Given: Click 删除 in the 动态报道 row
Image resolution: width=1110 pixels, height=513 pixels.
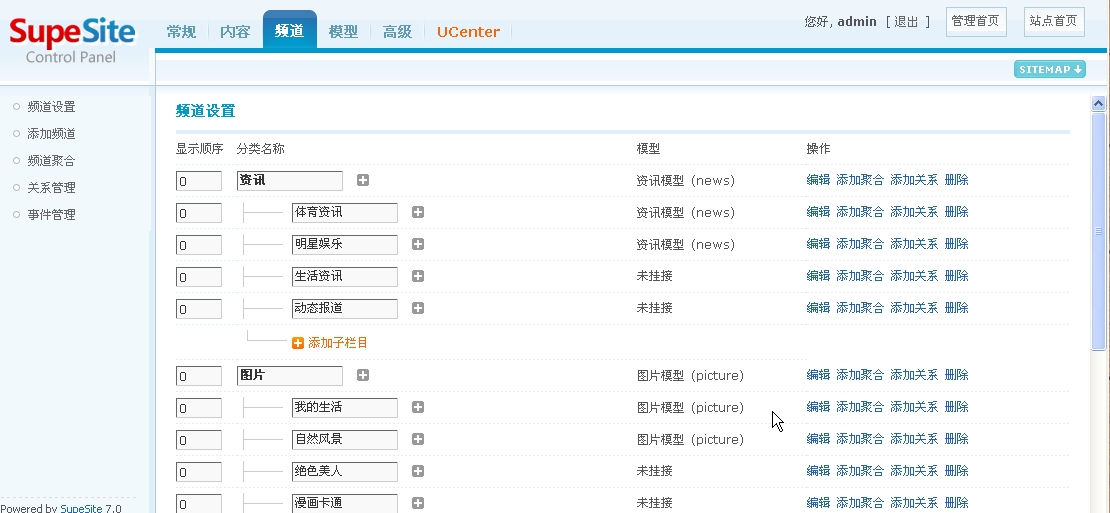Looking at the screenshot, I should pos(956,307).
